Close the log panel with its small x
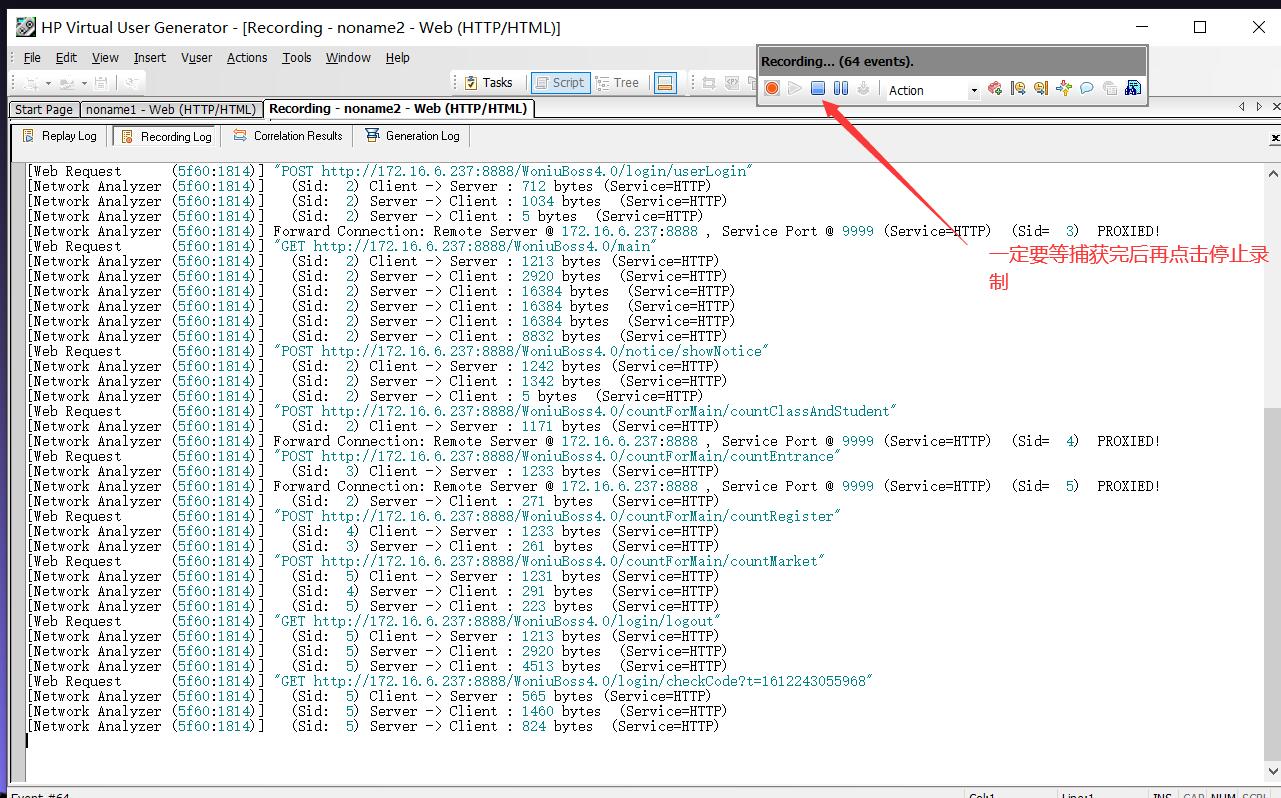1281x798 pixels. point(1274,138)
